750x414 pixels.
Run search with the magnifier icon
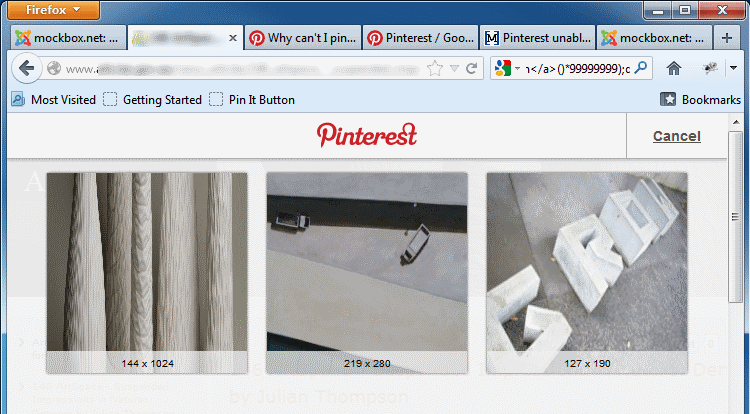[640, 68]
